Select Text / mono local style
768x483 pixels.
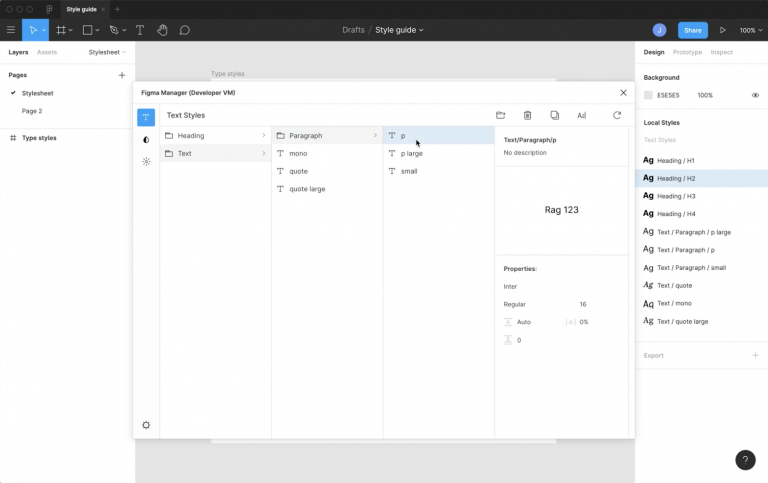pyautogui.click(x=701, y=303)
